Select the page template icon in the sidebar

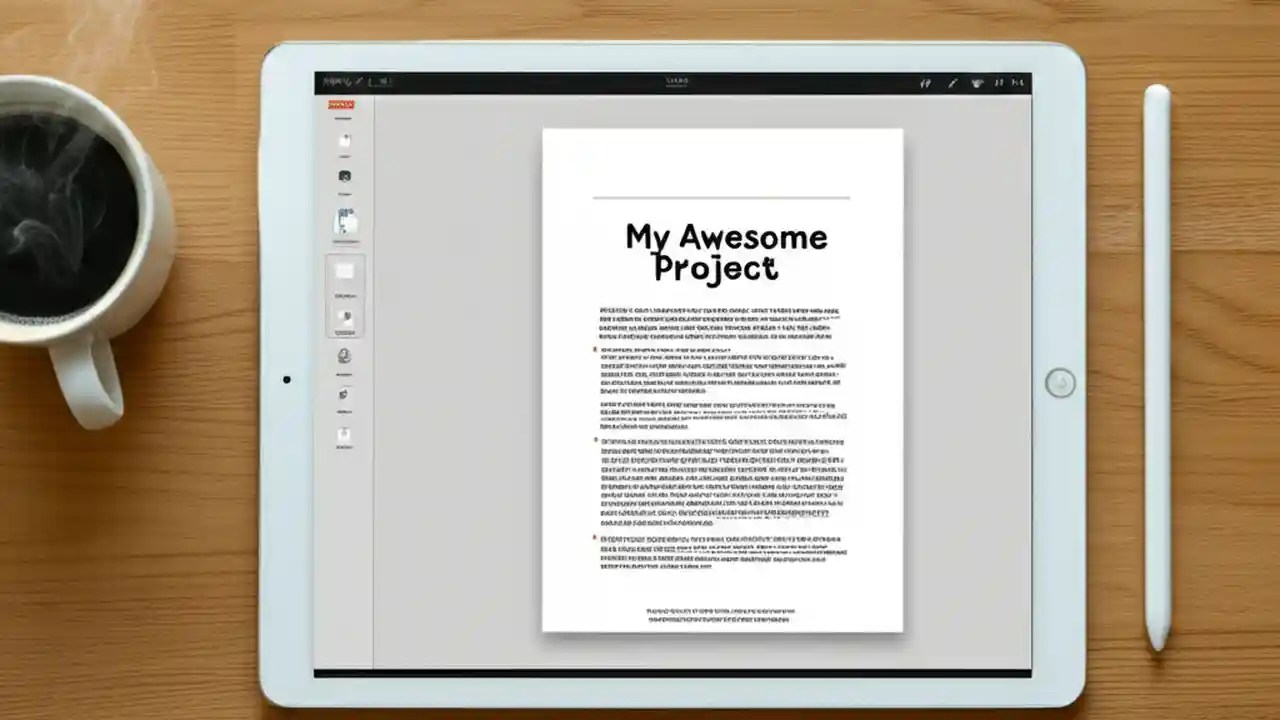tap(345, 222)
